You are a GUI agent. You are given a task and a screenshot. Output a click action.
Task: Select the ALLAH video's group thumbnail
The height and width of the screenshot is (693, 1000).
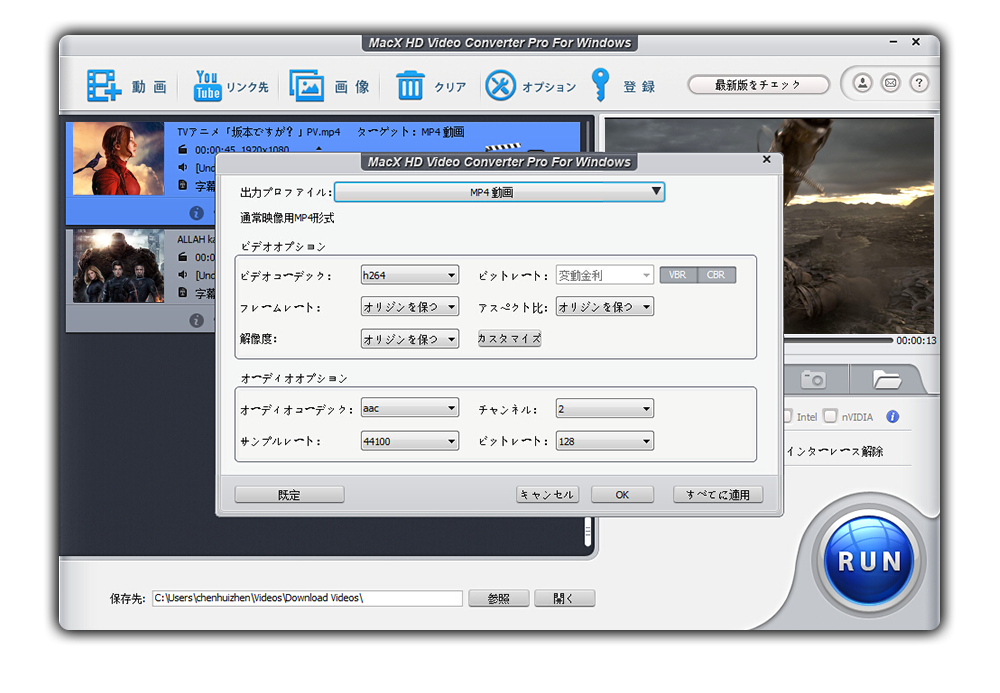(119, 266)
